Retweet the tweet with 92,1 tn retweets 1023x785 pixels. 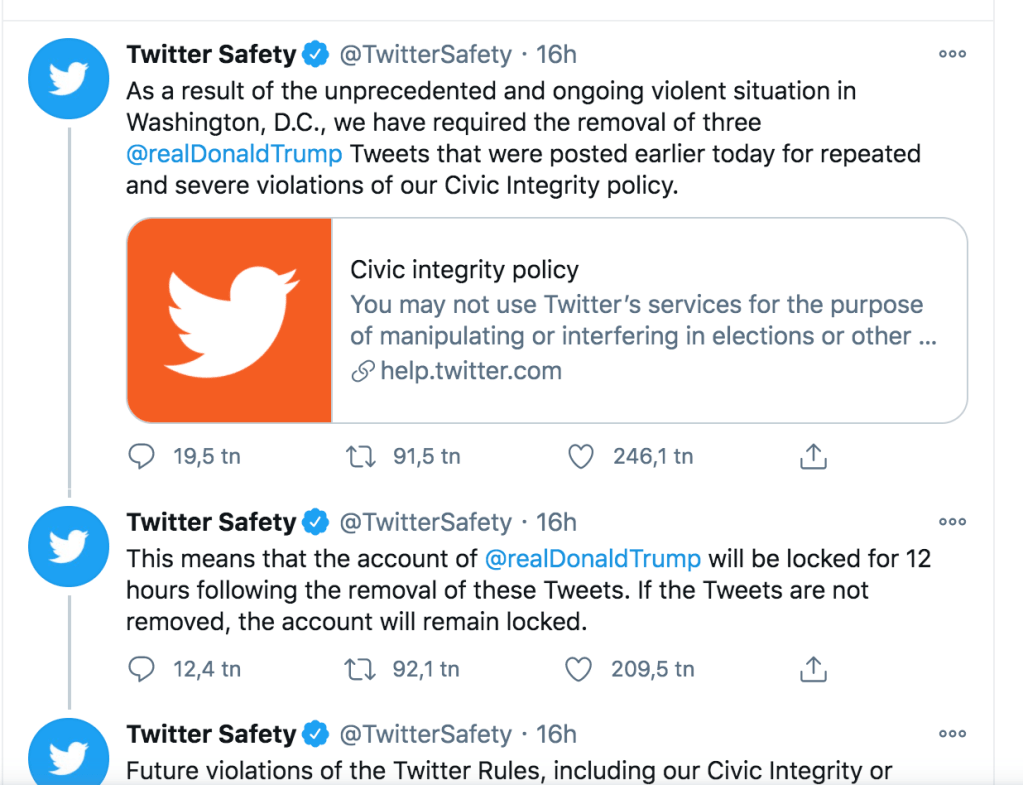[360, 669]
